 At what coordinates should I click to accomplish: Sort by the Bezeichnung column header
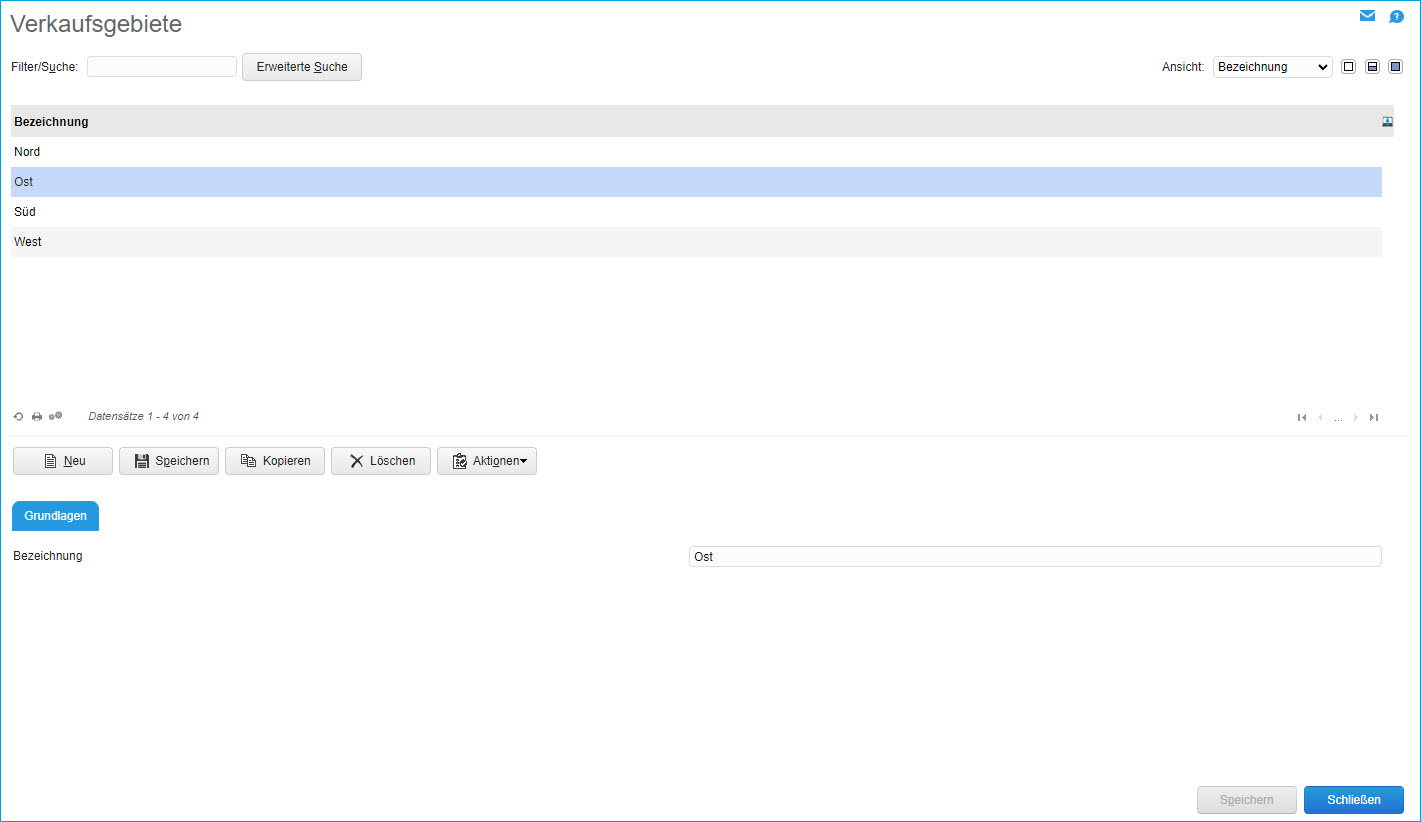[x=51, y=122]
